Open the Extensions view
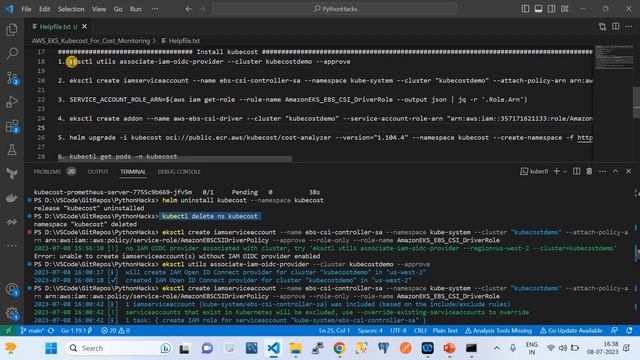640x360 pixels. coord(12,126)
